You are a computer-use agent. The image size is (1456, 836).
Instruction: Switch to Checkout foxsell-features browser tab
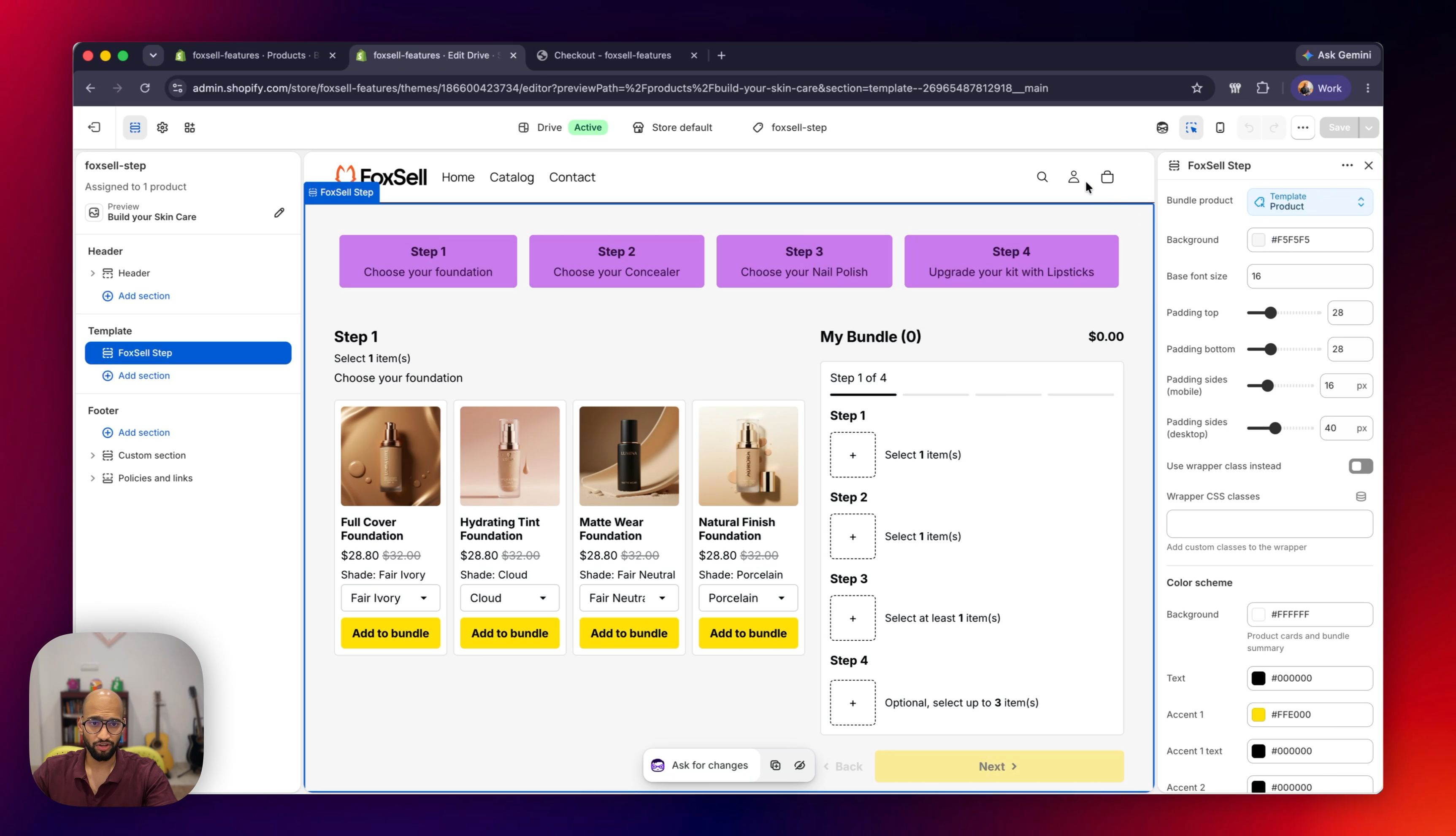point(613,55)
